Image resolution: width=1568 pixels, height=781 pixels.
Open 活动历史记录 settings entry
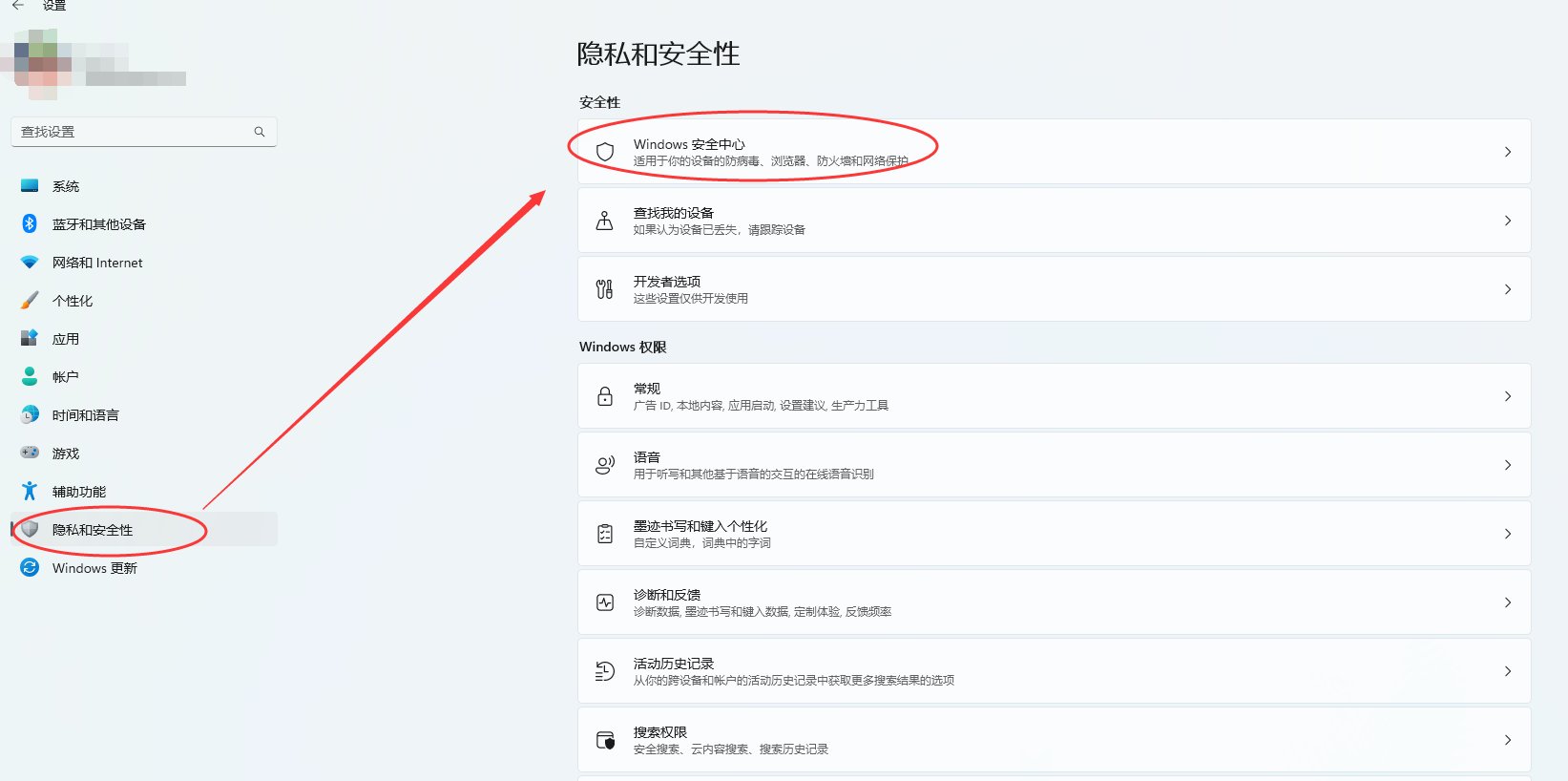[1054, 671]
